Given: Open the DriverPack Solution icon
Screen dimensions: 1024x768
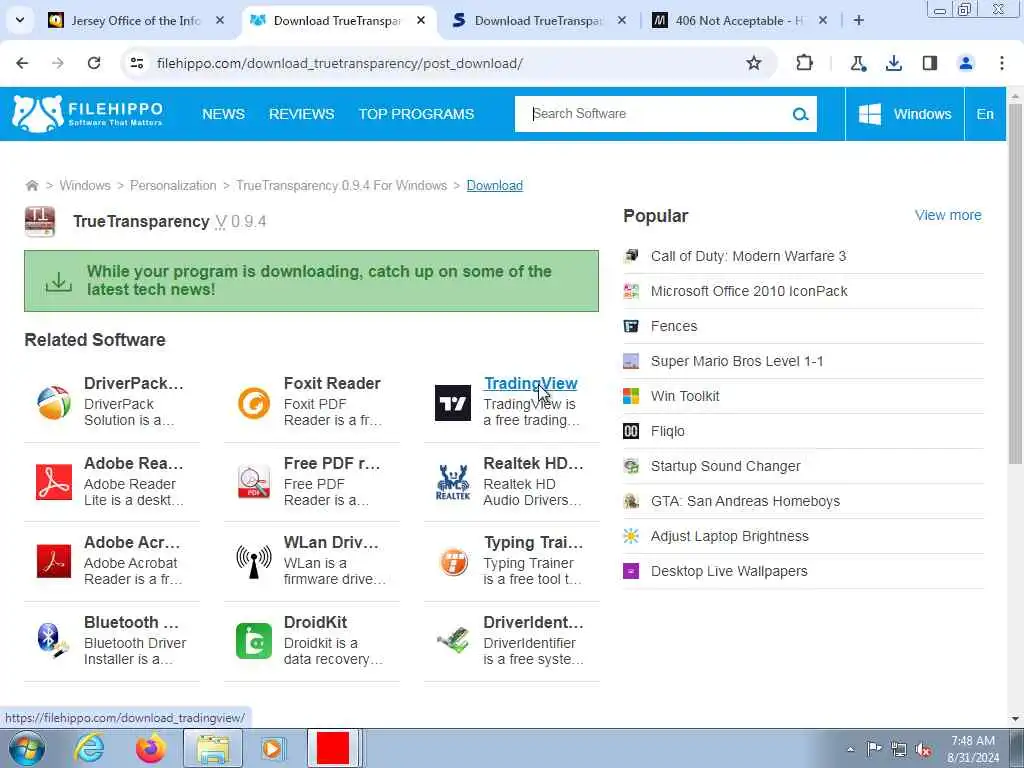Looking at the screenshot, I should point(54,402).
